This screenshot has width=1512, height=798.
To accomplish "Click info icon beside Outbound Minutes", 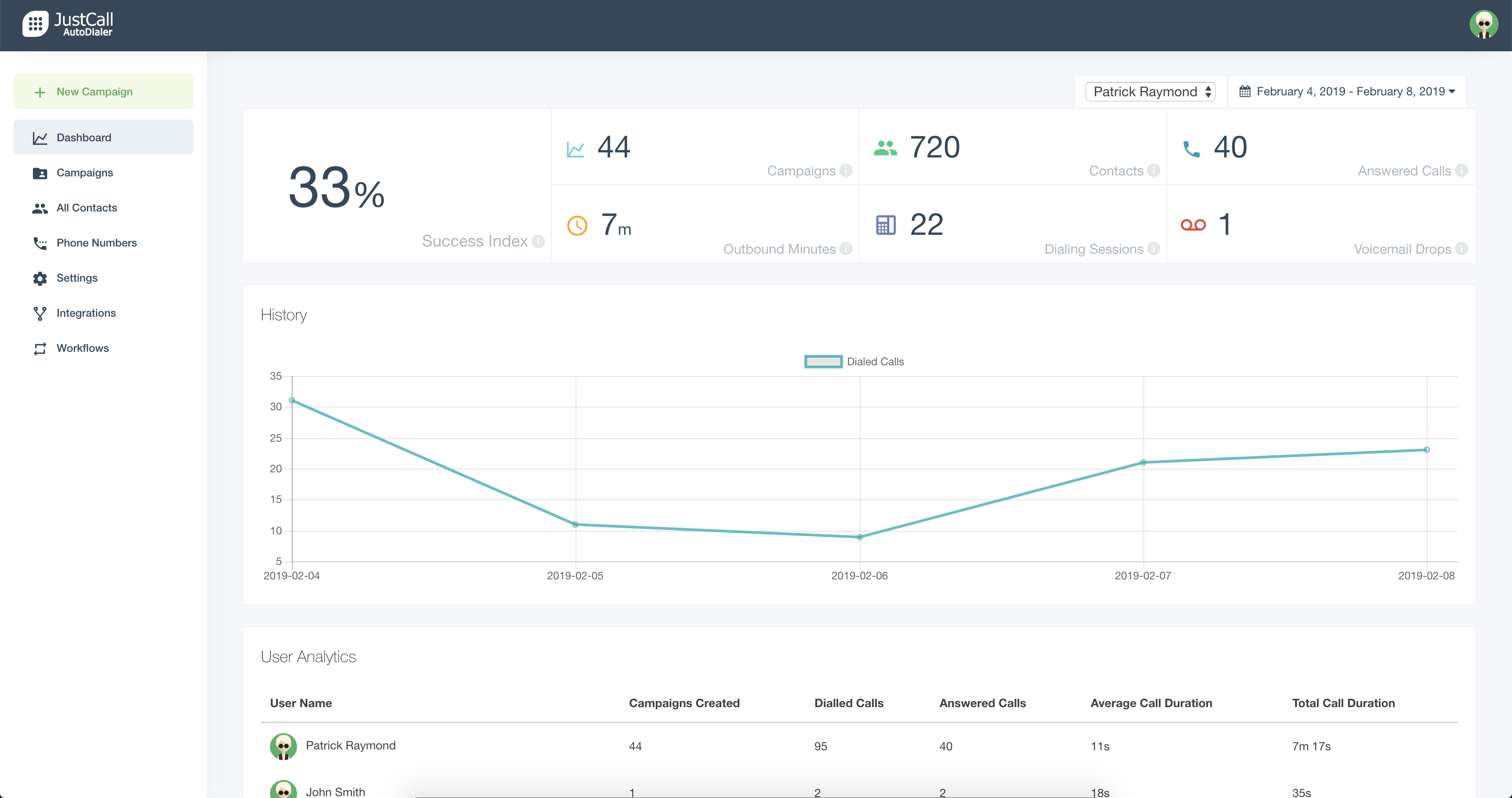I will pyautogui.click(x=846, y=249).
